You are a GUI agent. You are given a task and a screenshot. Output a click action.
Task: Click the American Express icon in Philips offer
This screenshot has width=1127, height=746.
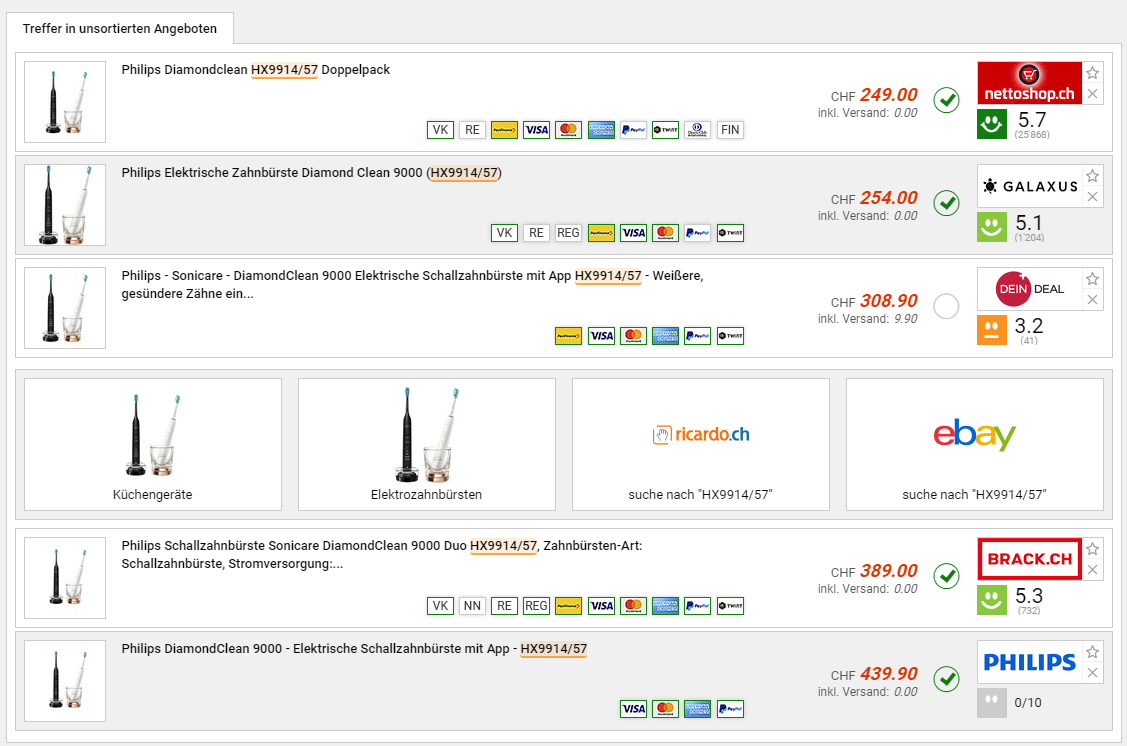[697, 709]
